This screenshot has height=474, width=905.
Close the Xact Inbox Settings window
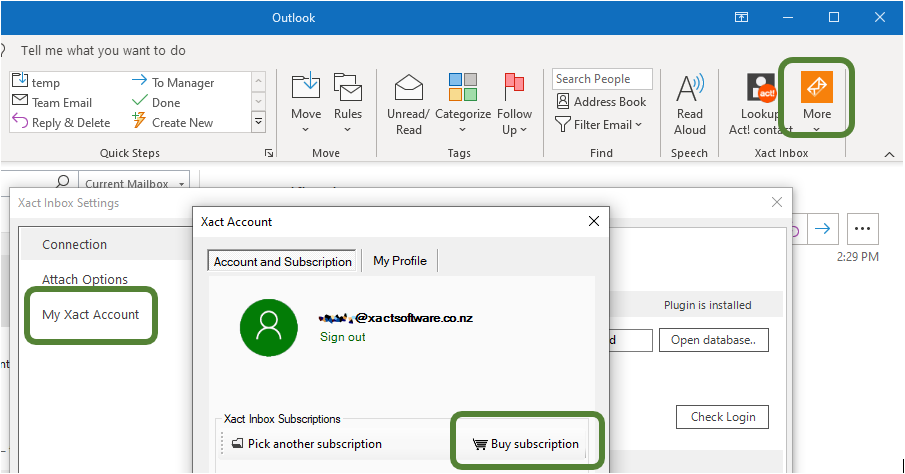click(x=777, y=202)
